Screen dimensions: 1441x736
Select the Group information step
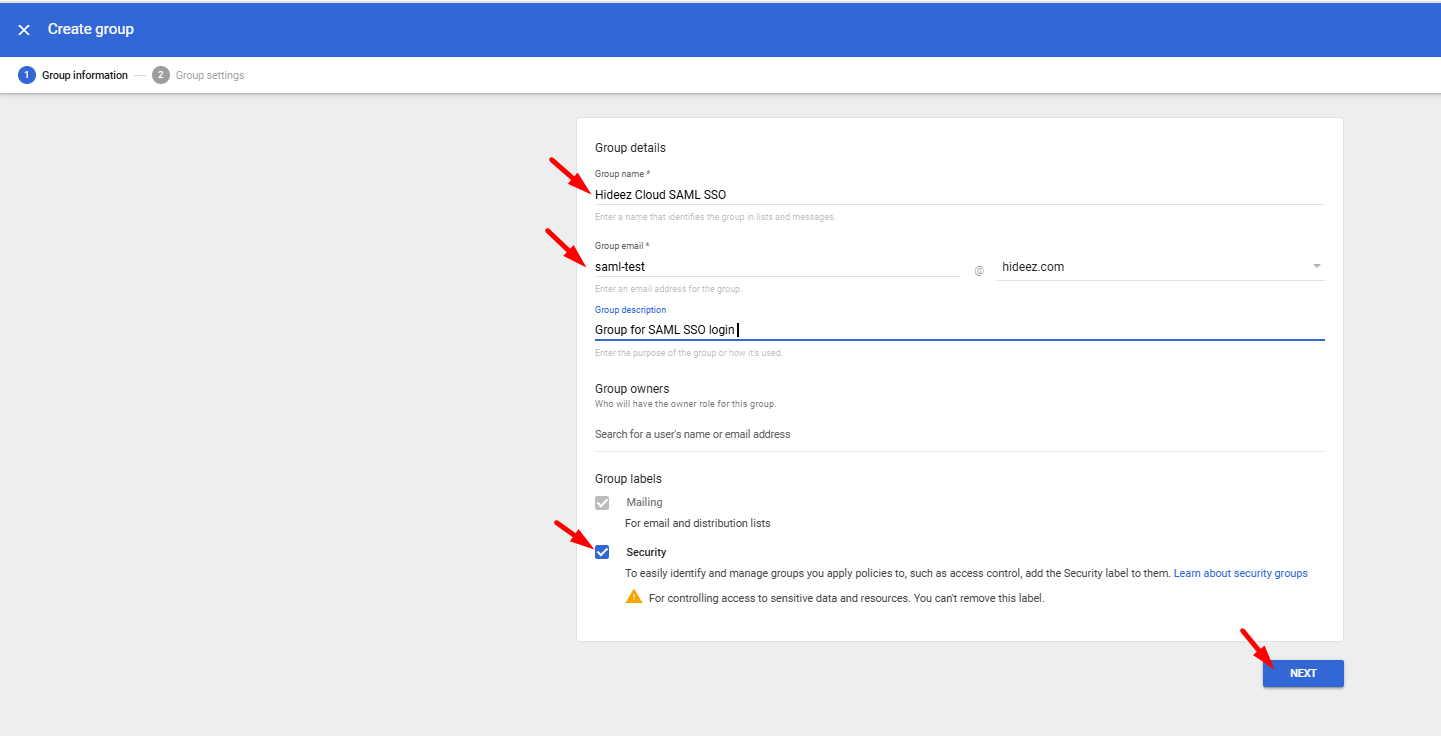85,75
